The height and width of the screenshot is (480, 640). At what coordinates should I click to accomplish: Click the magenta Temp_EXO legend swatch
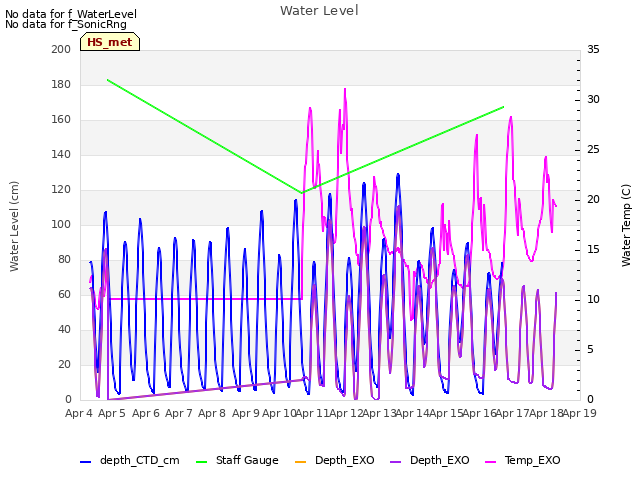click(490, 462)
